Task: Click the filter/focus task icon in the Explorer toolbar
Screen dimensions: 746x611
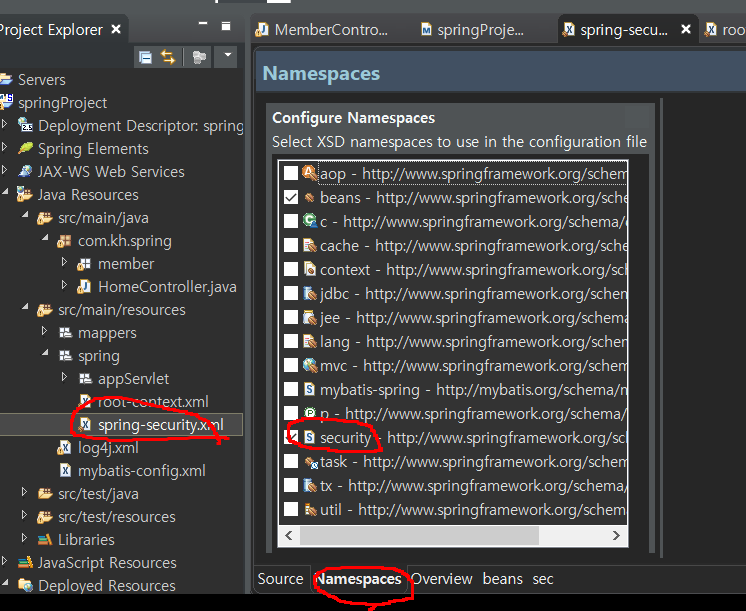Action: coord(199,57)
